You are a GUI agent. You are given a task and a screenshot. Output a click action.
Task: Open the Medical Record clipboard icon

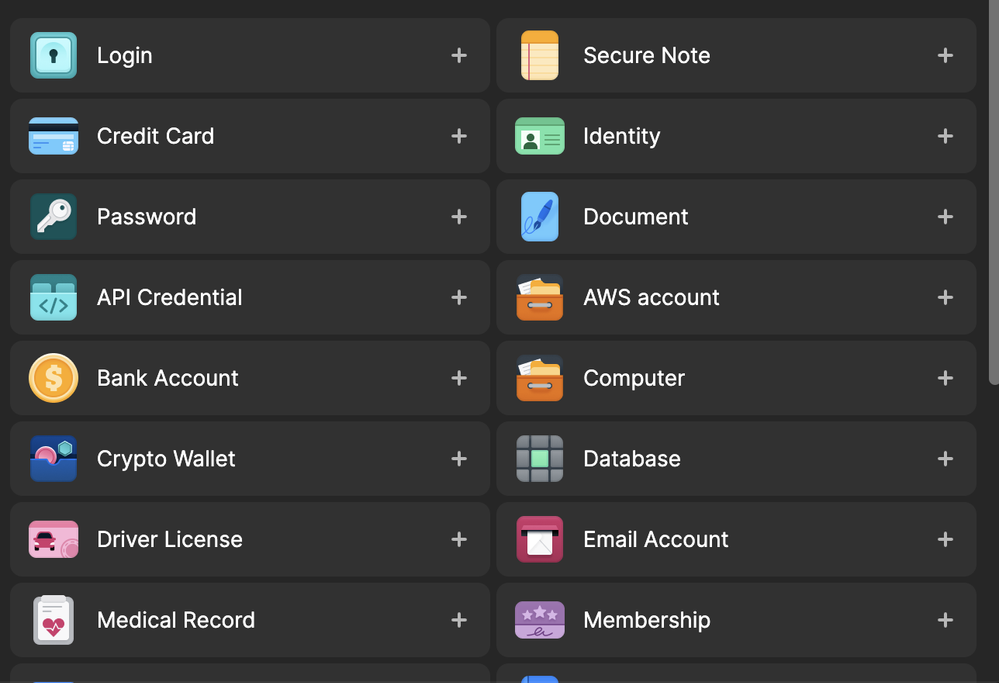pyautogui.click(x=53, y=620)
